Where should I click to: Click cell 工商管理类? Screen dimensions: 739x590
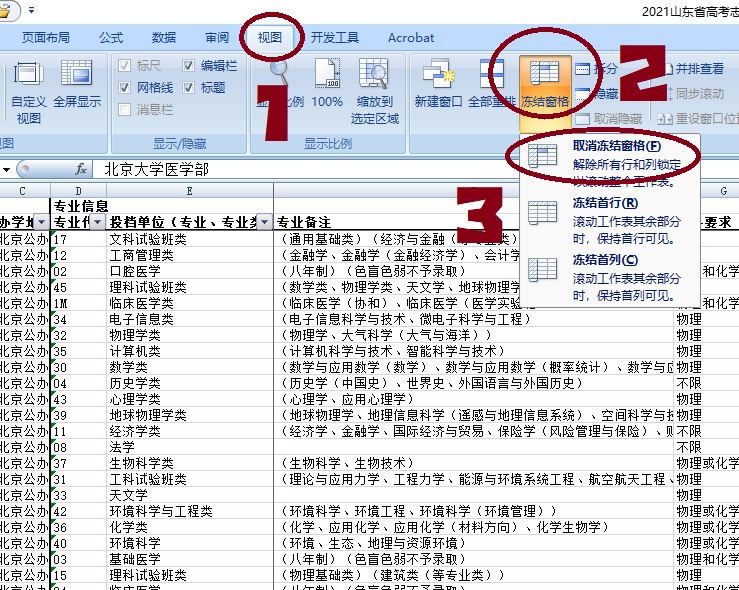click(x=190, y=255)
